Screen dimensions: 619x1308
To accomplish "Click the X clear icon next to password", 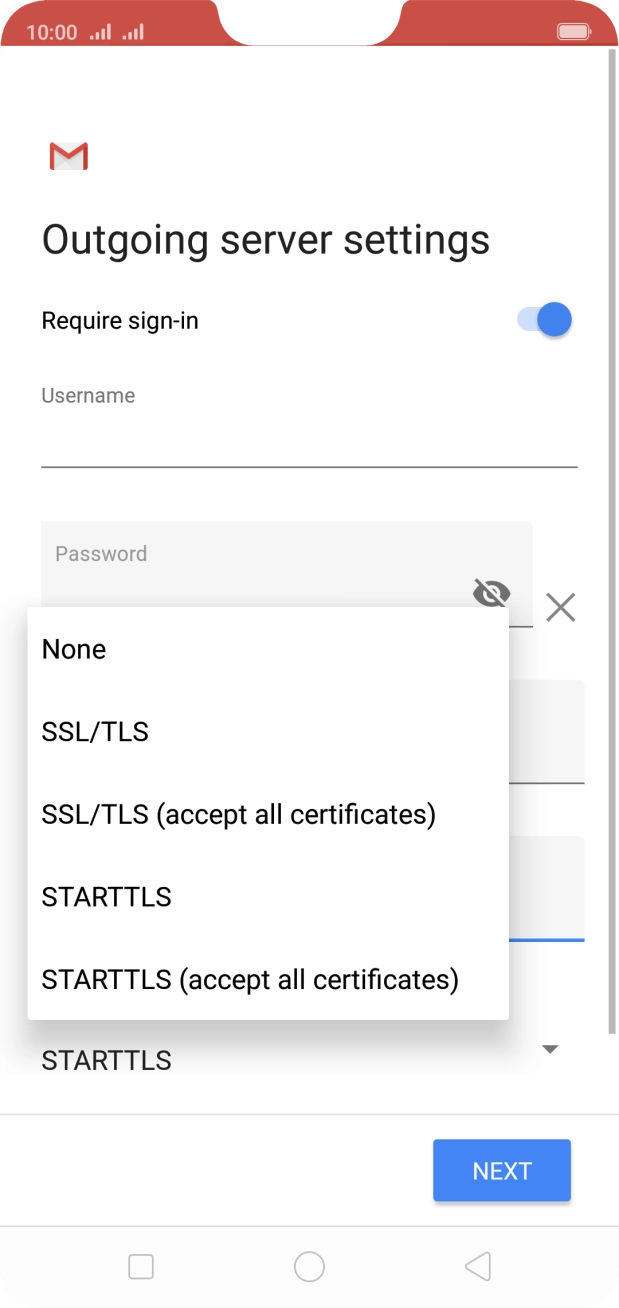I will click(x=560, y=607).
